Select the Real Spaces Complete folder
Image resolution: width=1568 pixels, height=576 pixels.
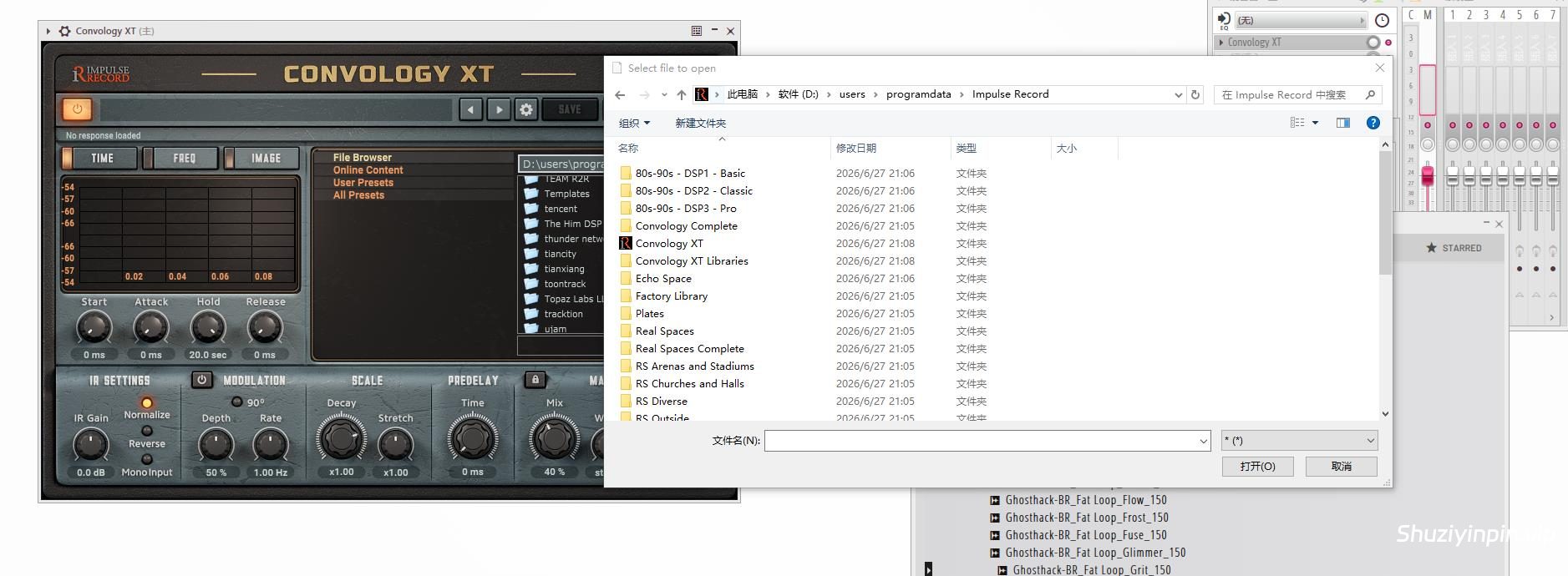pyautogui.click(x=689, y=348)
